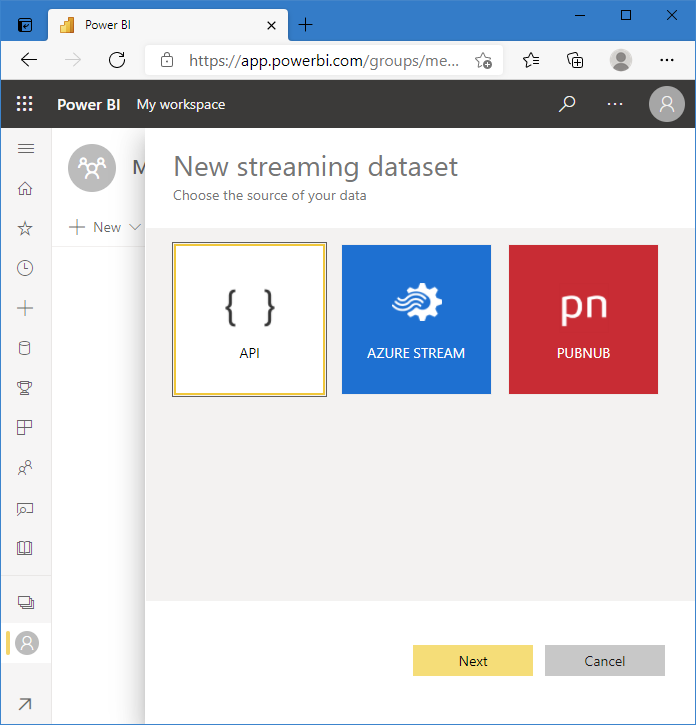The height and width of the screenshot is (725, 696).
Task: Open the user account avatar in header
Action: pos(666,104)
